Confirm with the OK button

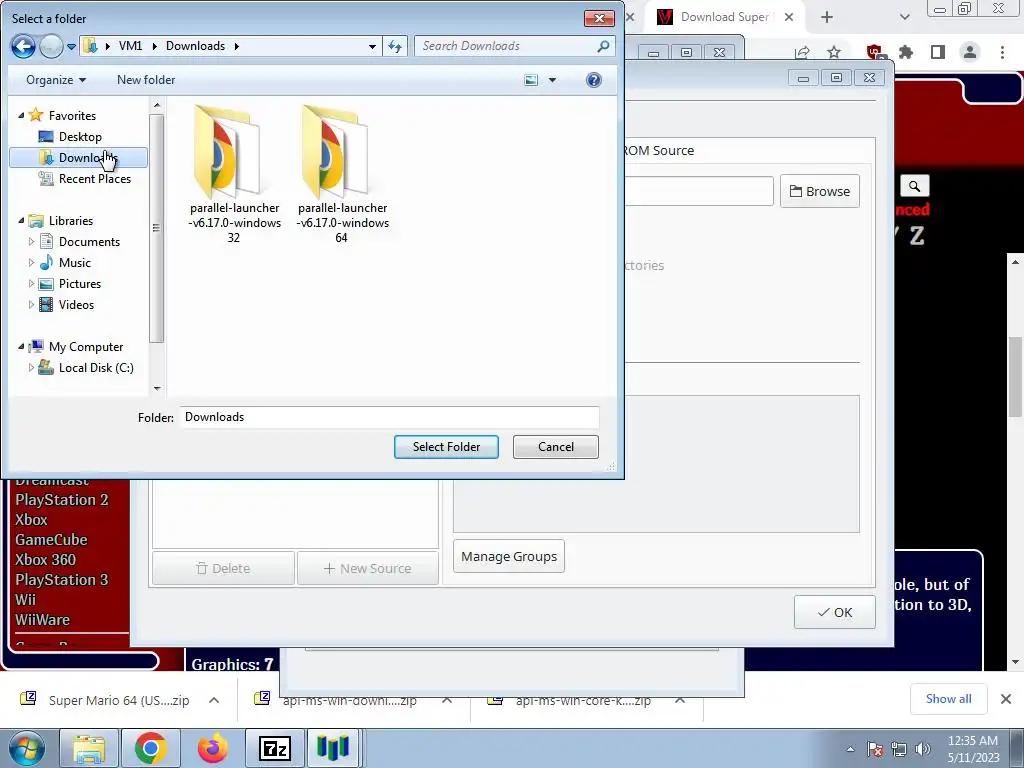[x=835, y=612]
